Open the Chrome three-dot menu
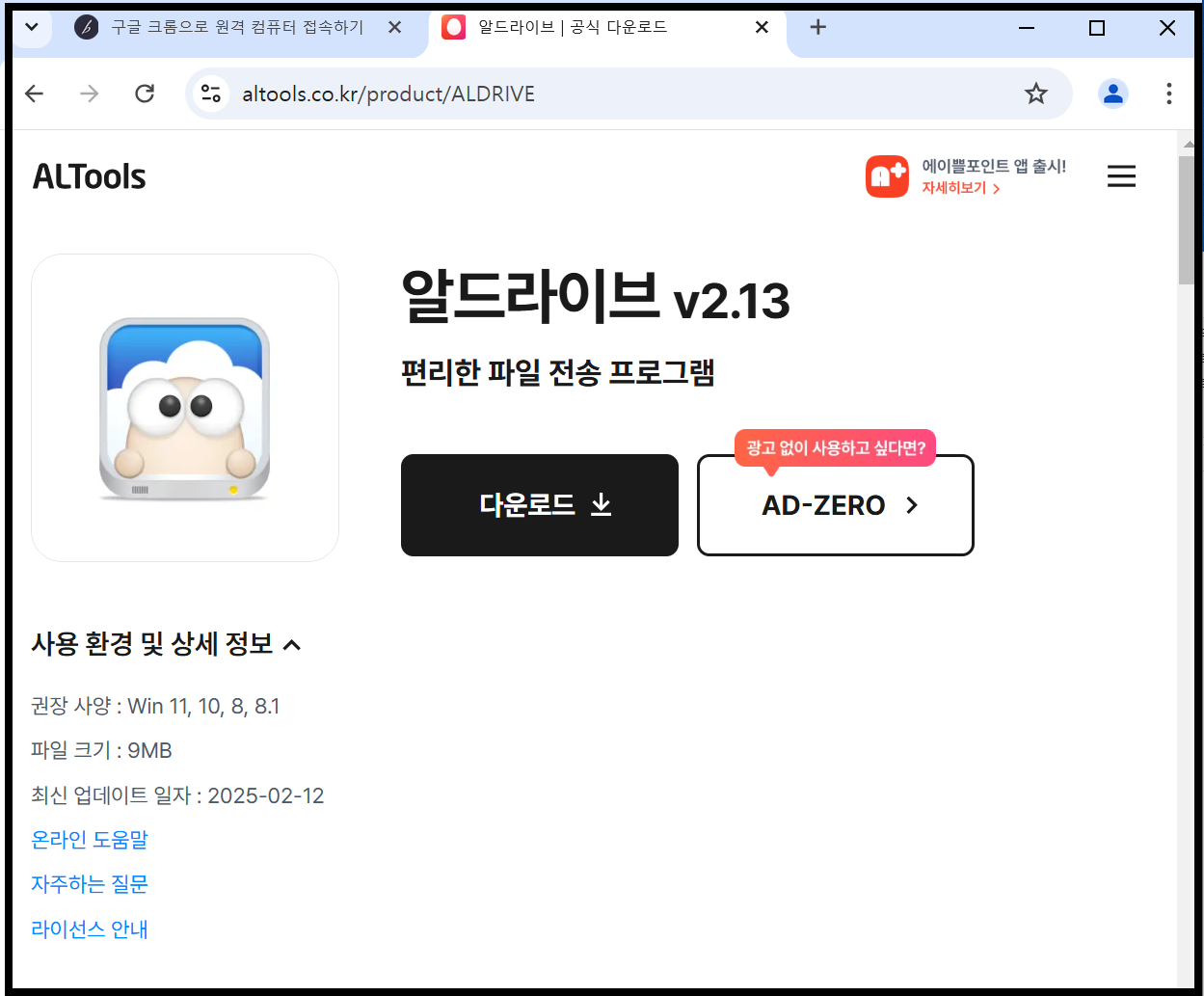 [x=1168, y=94]
